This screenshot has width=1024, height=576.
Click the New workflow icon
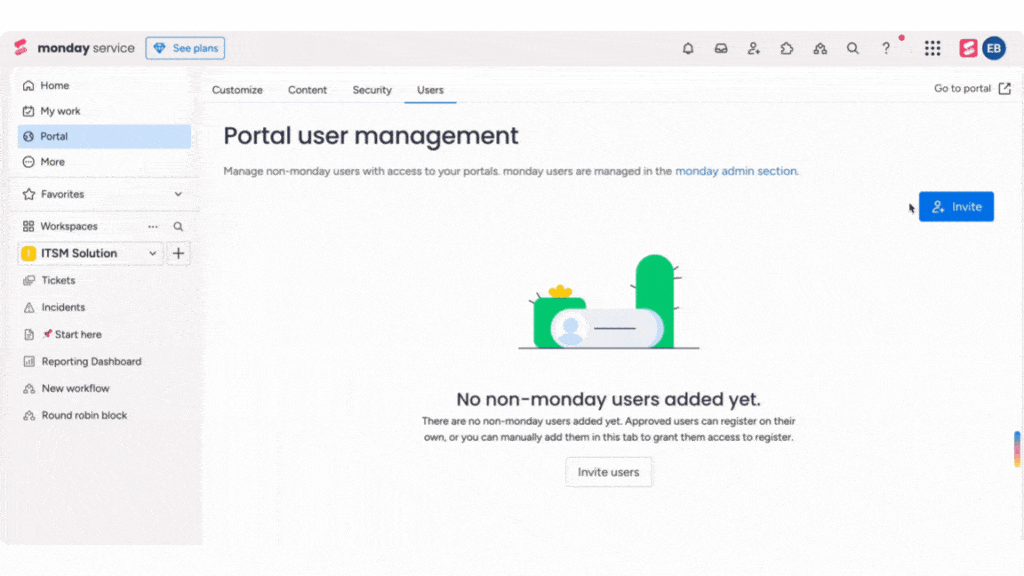(x=29, y=389)
